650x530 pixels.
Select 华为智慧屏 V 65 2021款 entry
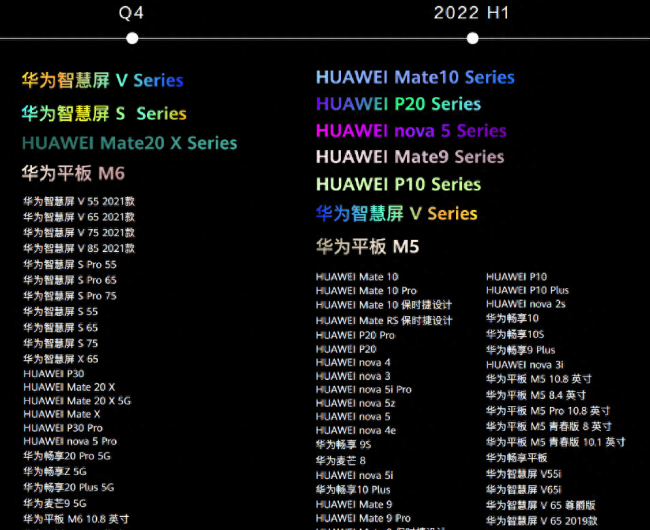[79, 217]
